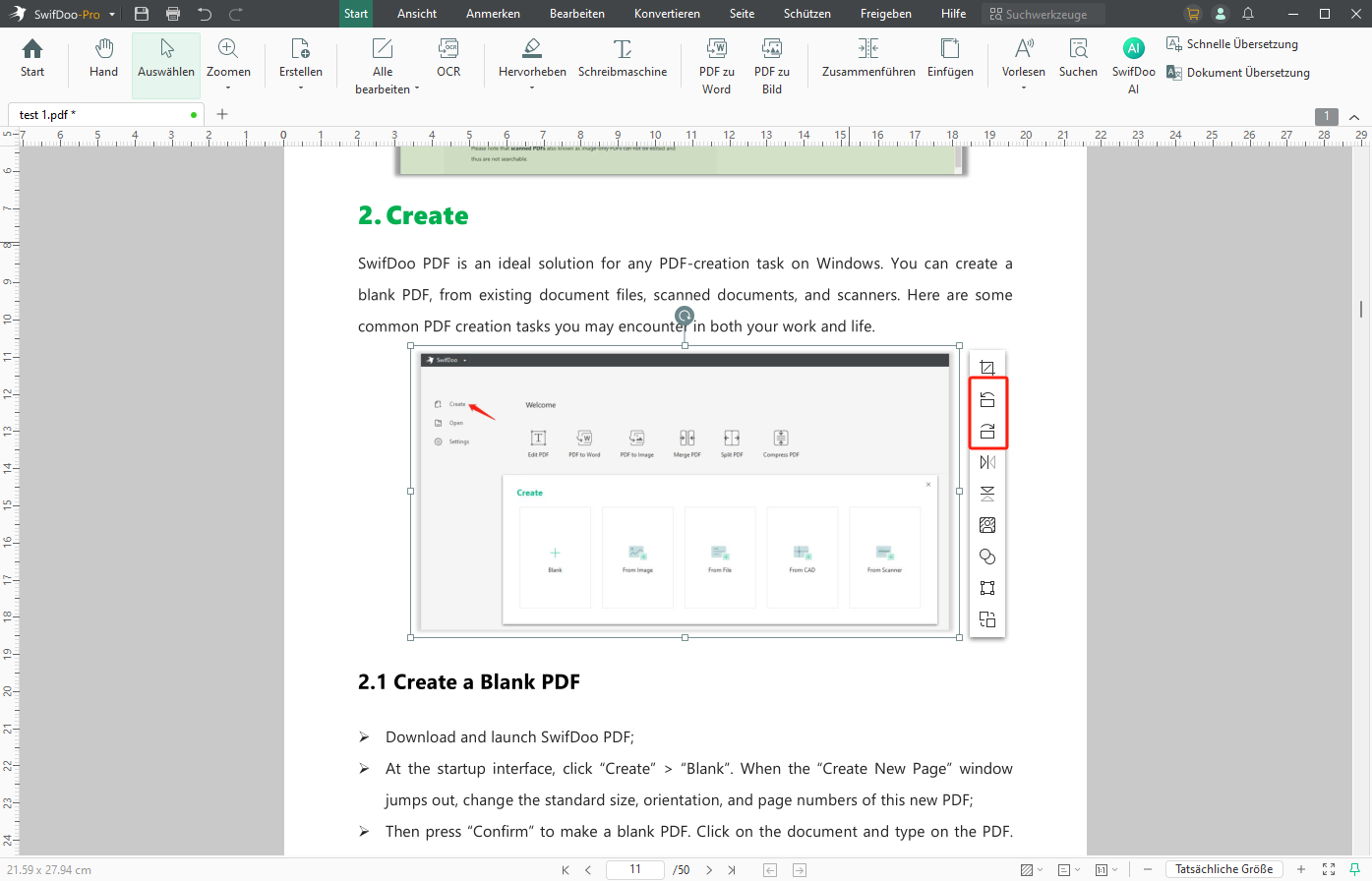Open the Freigeben tab
Screen dimensions: 1372x881
coord(886,14)
